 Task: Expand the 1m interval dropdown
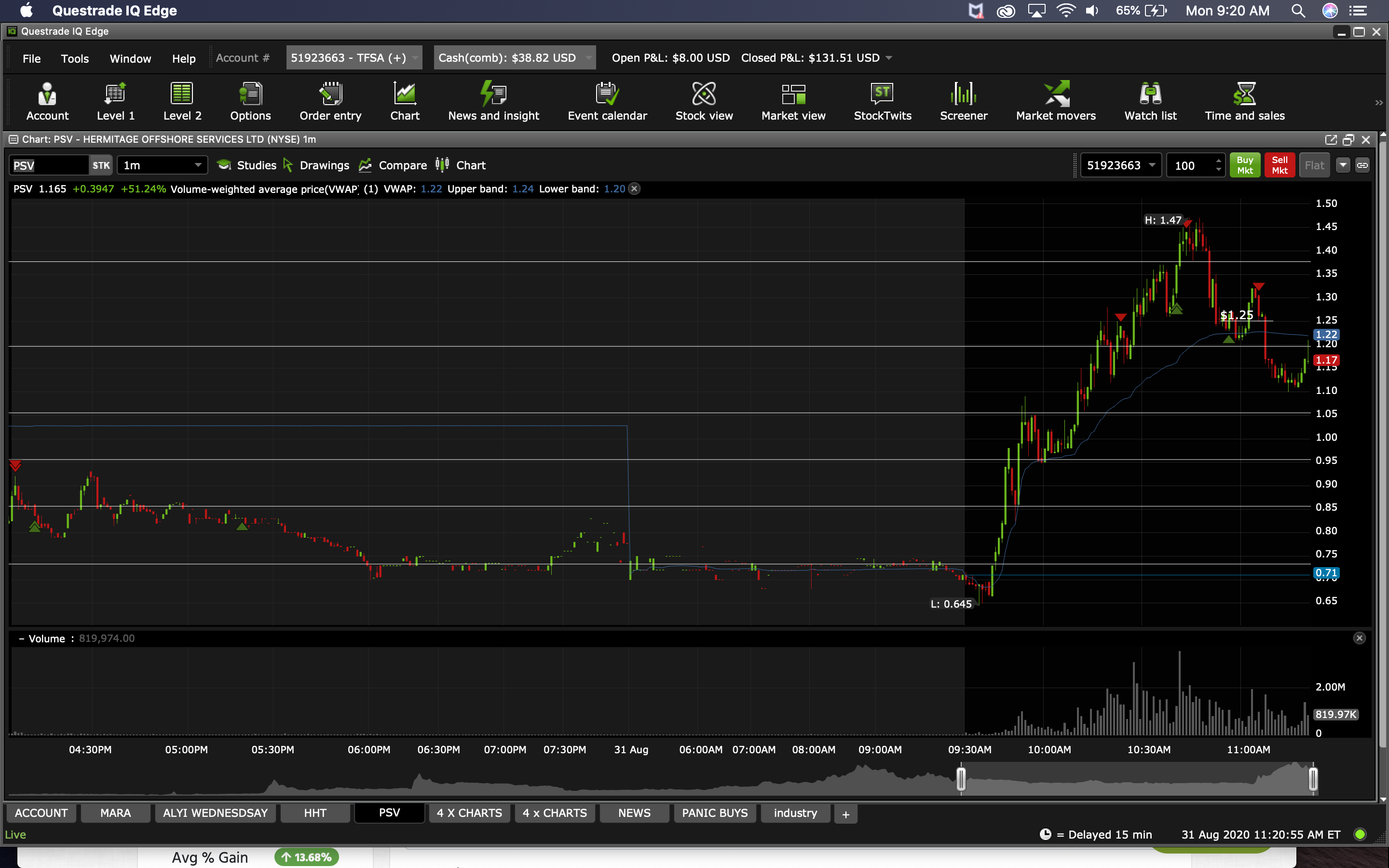point(197,165)
